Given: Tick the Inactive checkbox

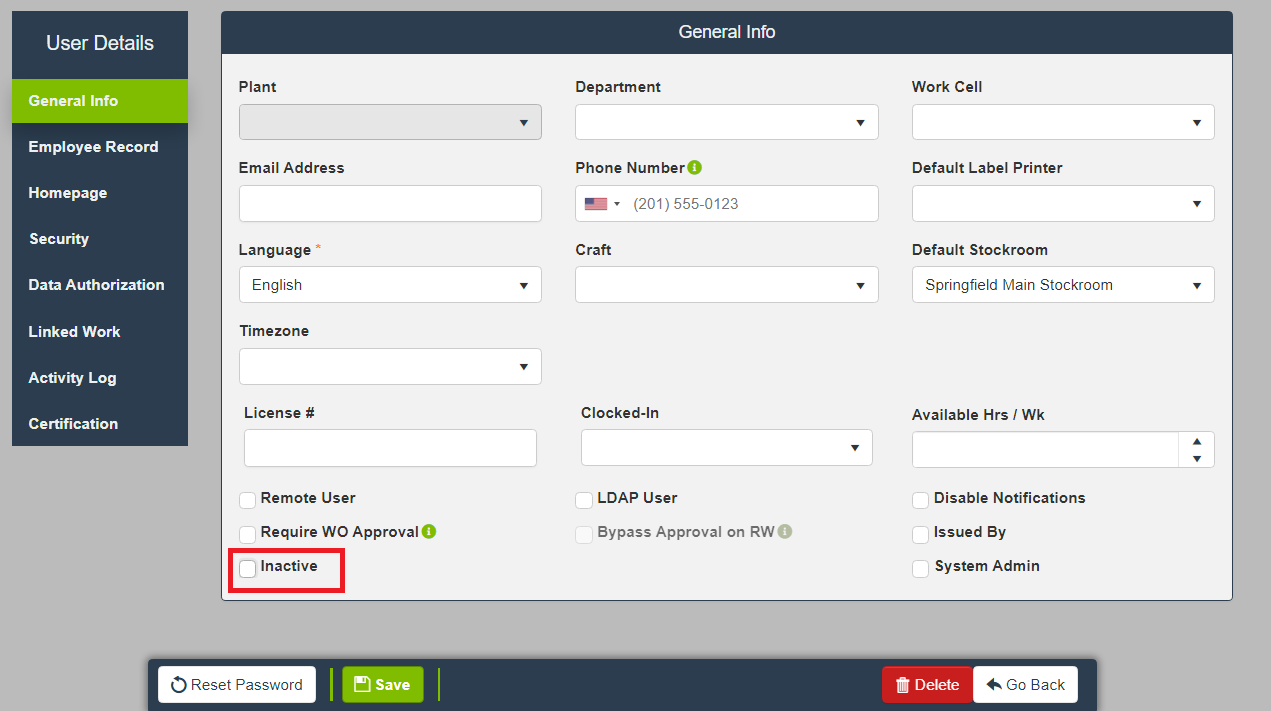Looking at the screenshot, I should coord(248,569).
